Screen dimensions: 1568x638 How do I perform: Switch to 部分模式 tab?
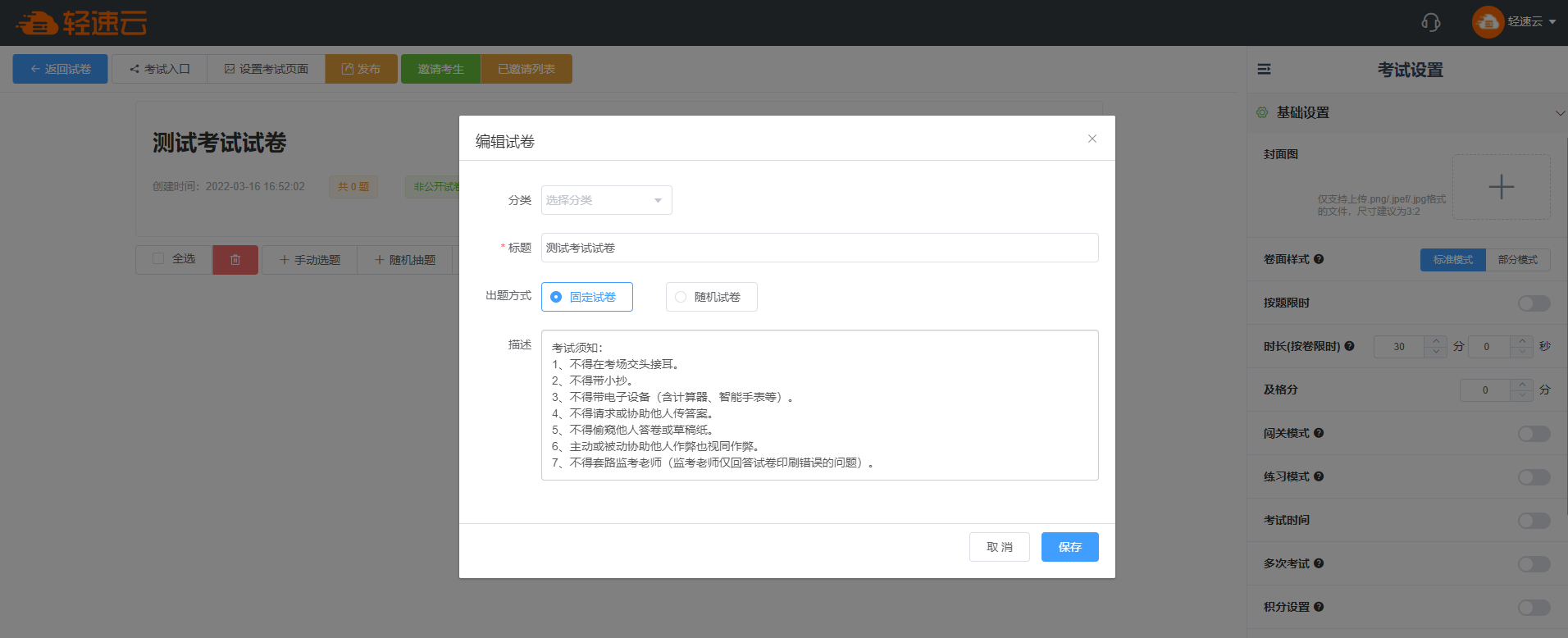[x=1517, y=260]
